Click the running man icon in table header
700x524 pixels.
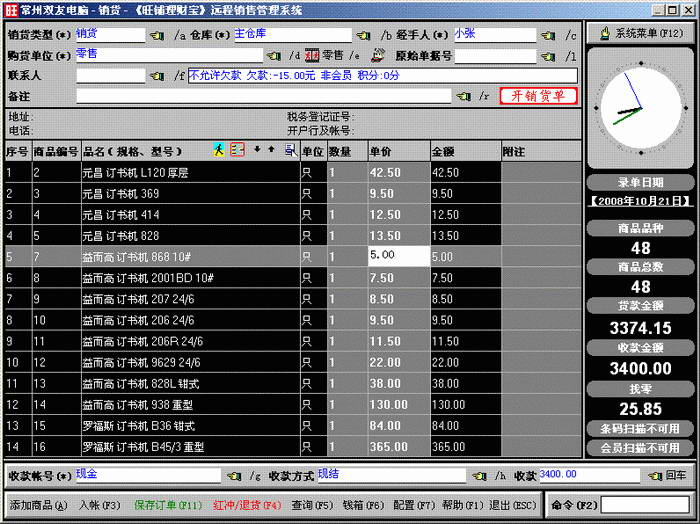(x=218, y=150)
